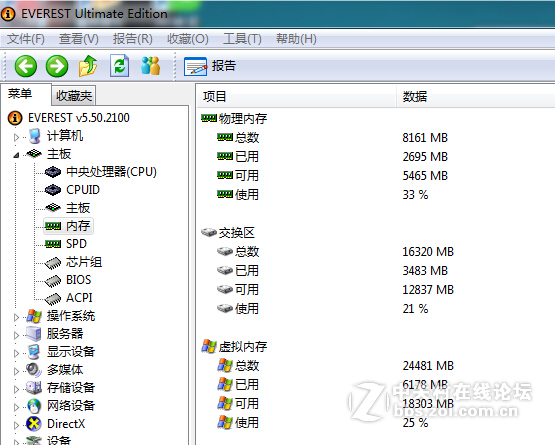Open the users/people toolbar icon
Screen dimensions: 555x445
tap(150, 66)
